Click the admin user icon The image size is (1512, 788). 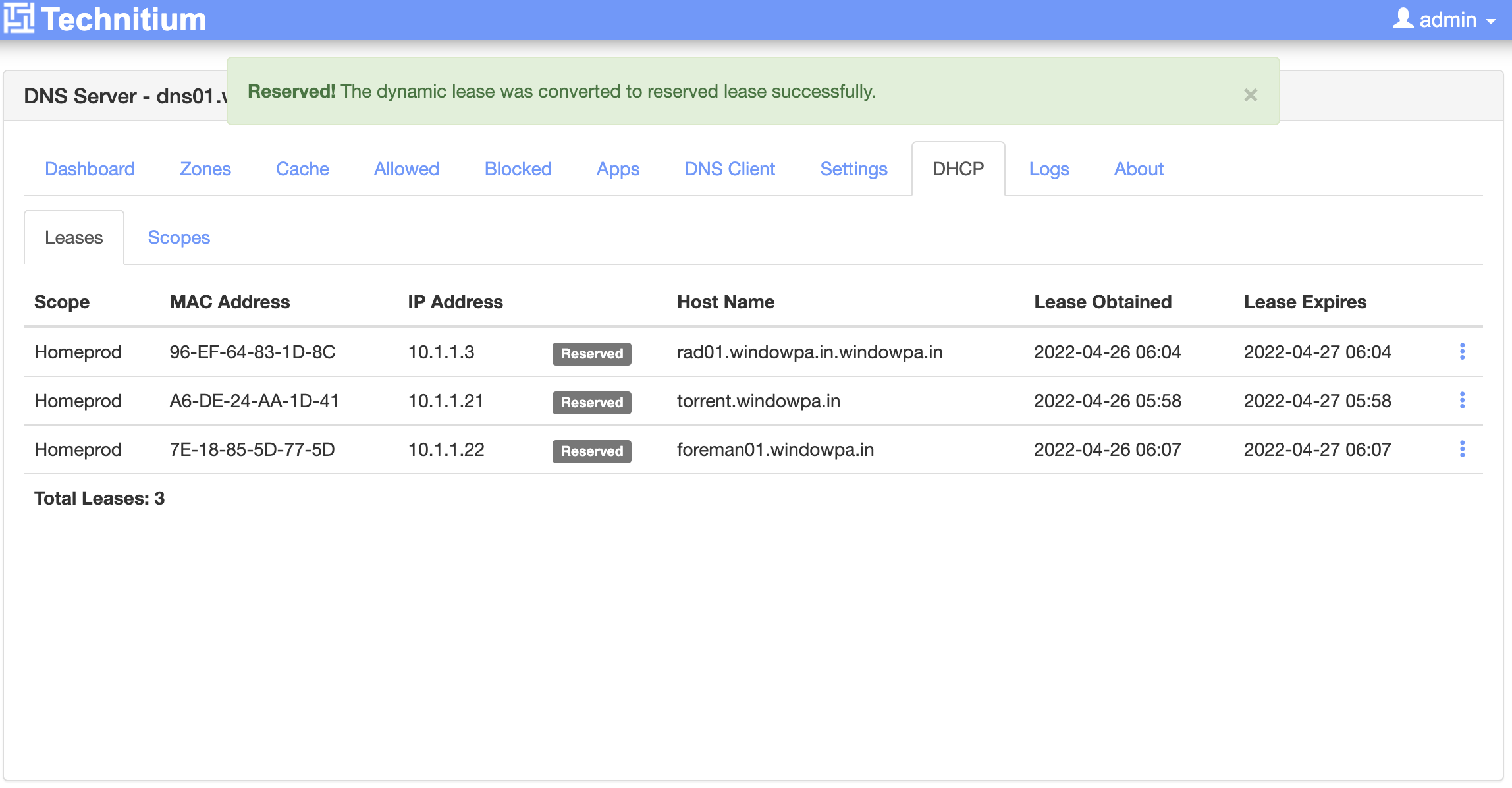(1402, 18)
